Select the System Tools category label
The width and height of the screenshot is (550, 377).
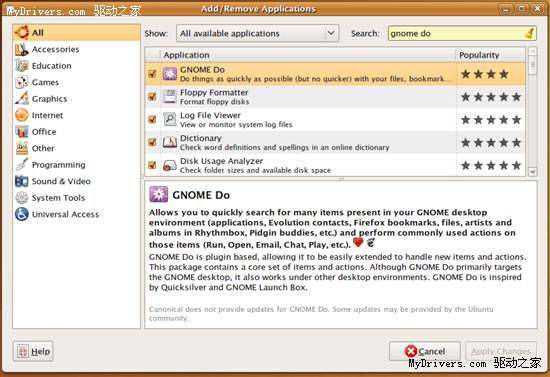click(58, 198)
